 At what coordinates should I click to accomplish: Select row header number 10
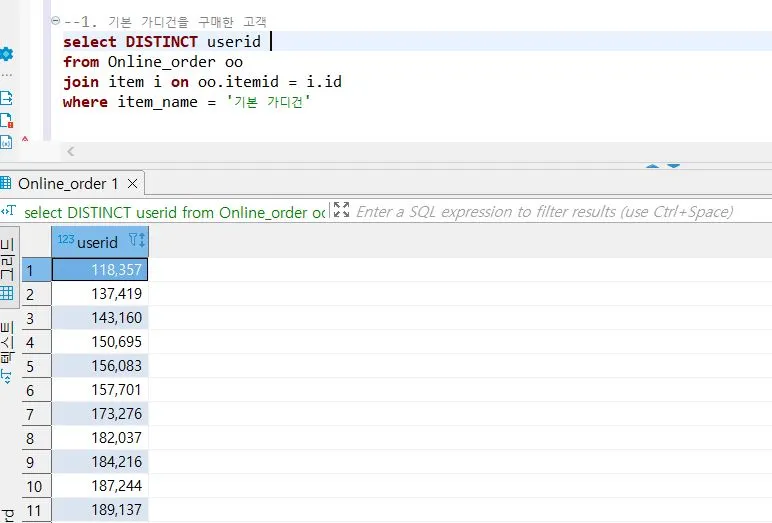click(x=37, y=487)
